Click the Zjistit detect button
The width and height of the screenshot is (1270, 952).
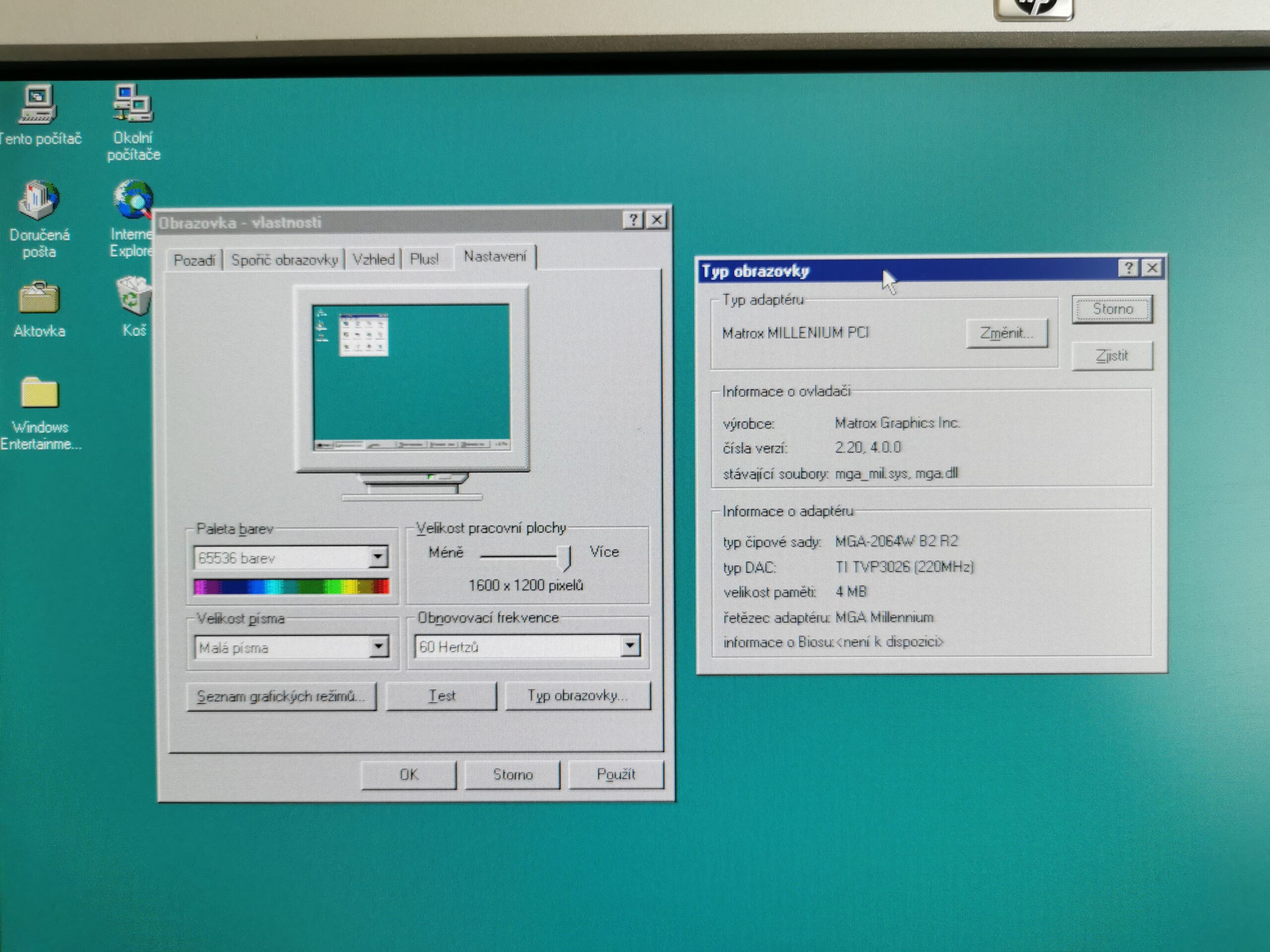click(1112, 356)
